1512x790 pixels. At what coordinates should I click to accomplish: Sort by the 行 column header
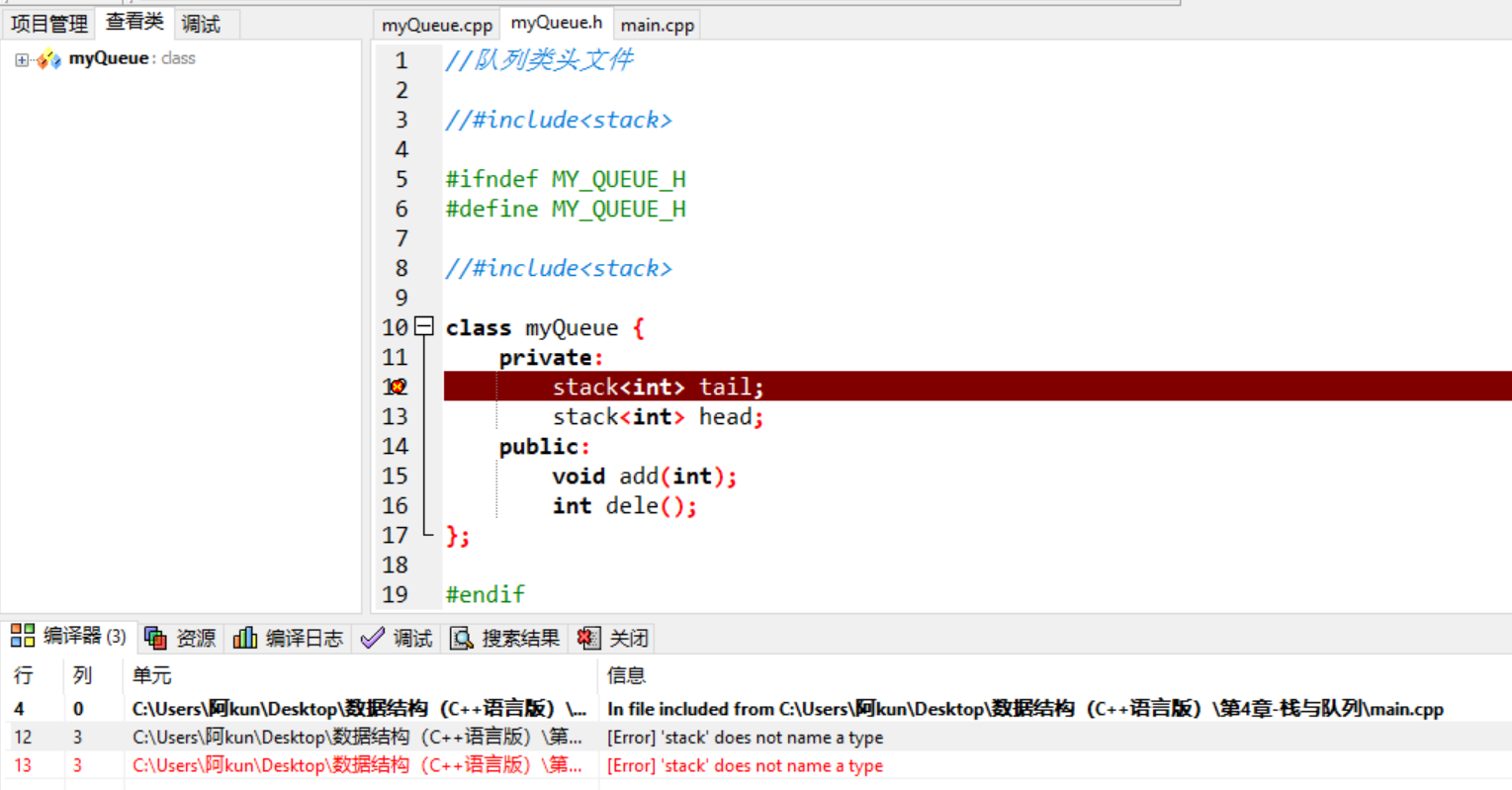pyautogui.click(x=33, y=675)
